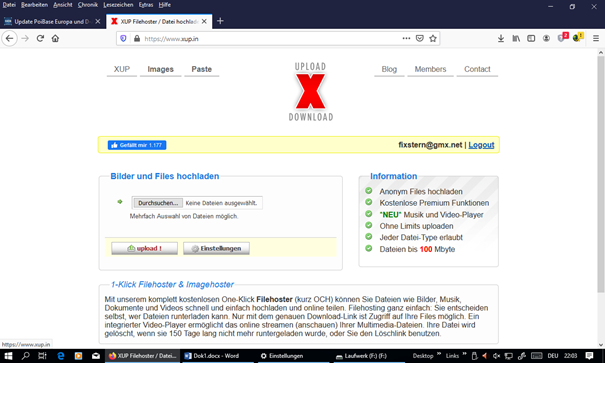Open the Chronik menu
This screenshot has width=605, height=393.
tap(88, 5)
